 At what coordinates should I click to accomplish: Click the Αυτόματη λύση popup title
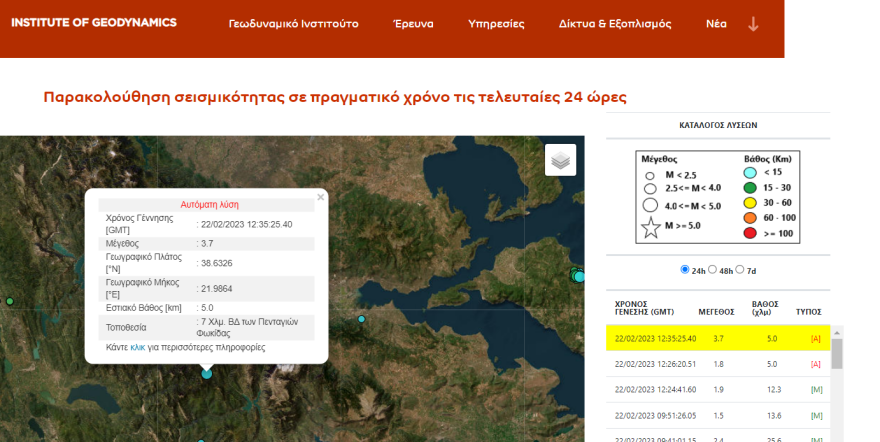(x=209, y=205)
